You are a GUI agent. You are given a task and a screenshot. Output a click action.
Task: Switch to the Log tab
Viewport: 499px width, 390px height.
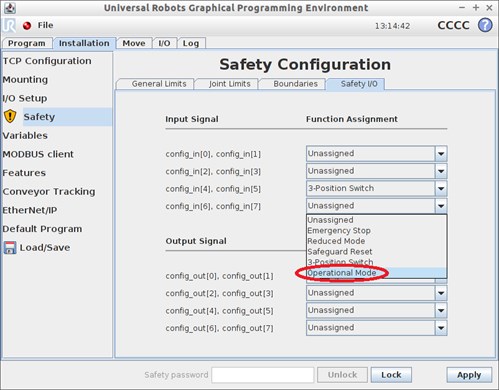(x=191, y=43)
